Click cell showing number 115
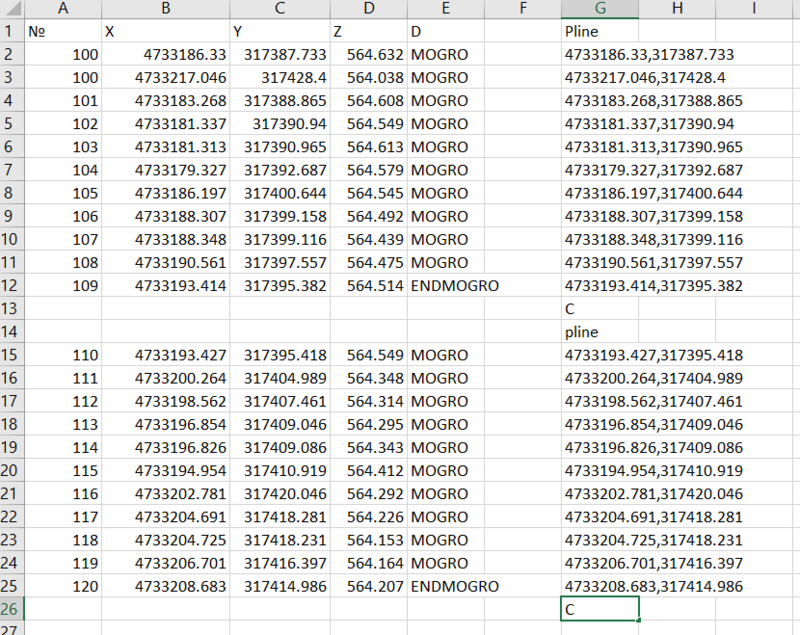This screenshot has width=800, height=635. pos(63,471)
